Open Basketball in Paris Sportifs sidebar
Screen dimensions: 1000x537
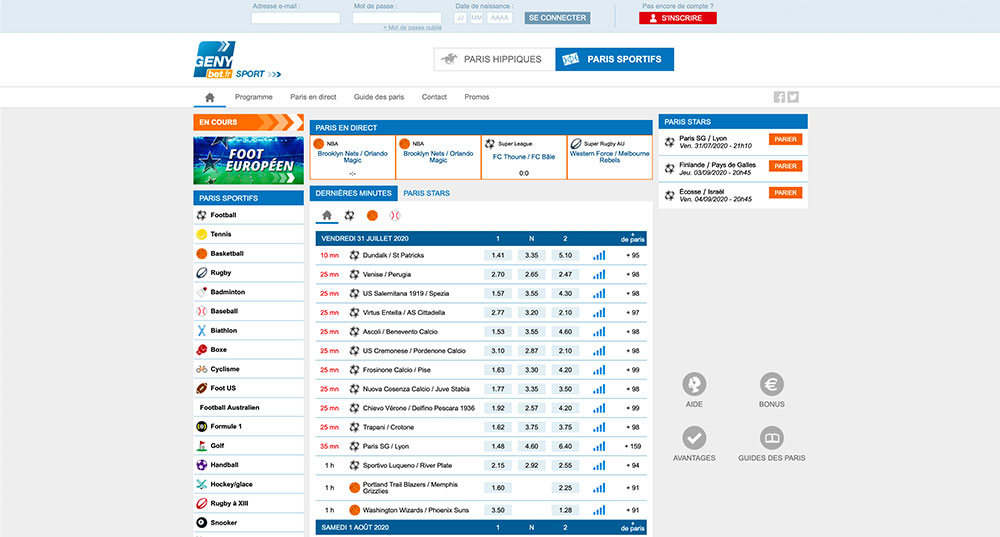(x=249, y=253)
